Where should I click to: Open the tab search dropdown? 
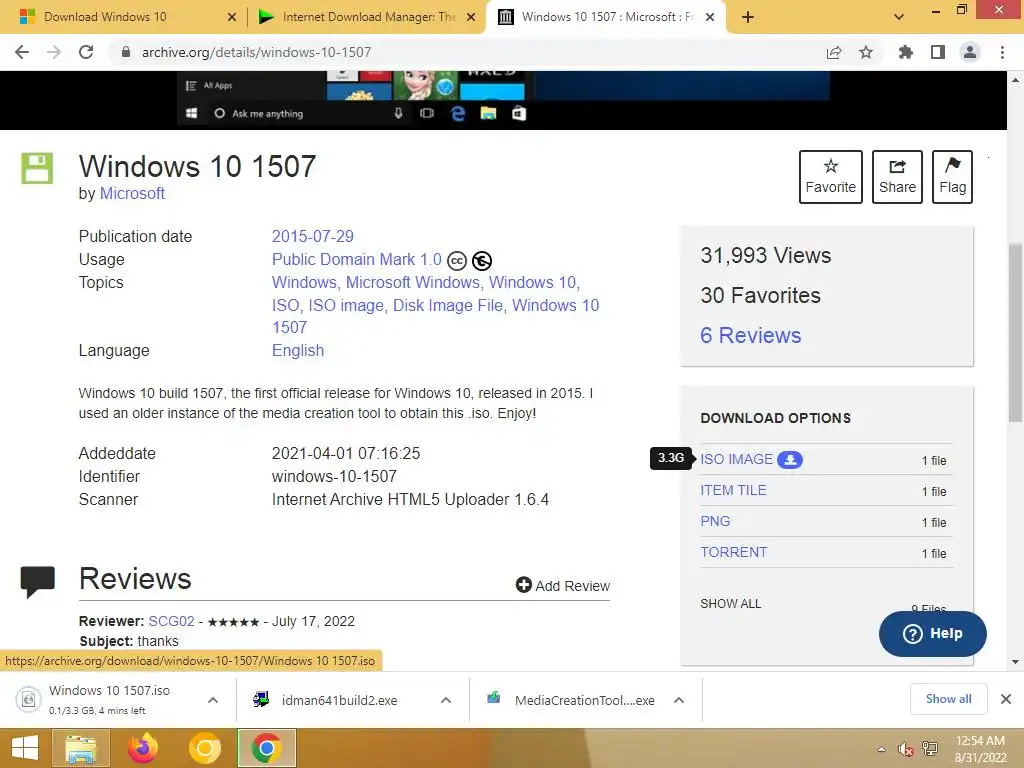click(899, 17)
